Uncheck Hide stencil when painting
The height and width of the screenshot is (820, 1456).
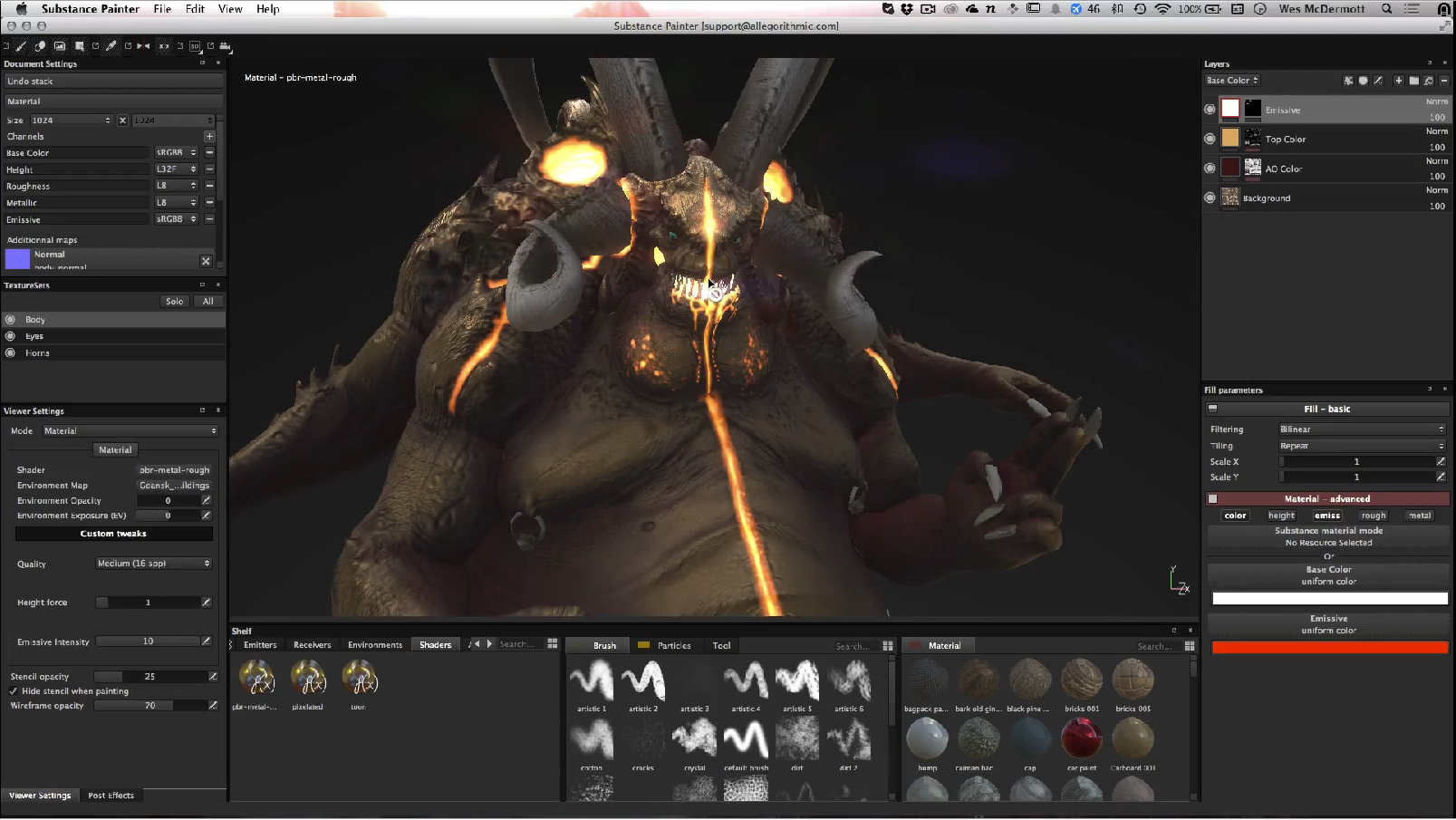pyautogui.click(x=14, y=691)
